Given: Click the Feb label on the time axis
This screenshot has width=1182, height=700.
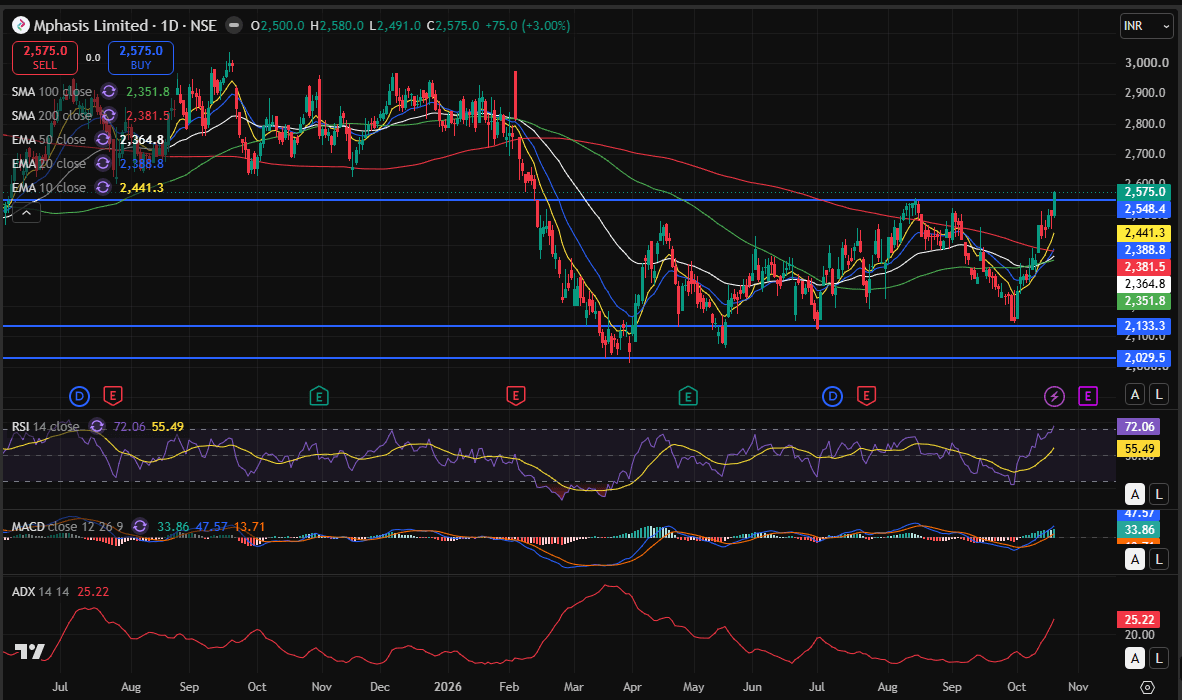Looking at the screenshot, I should pyautogui.click(x=509, y=686).
